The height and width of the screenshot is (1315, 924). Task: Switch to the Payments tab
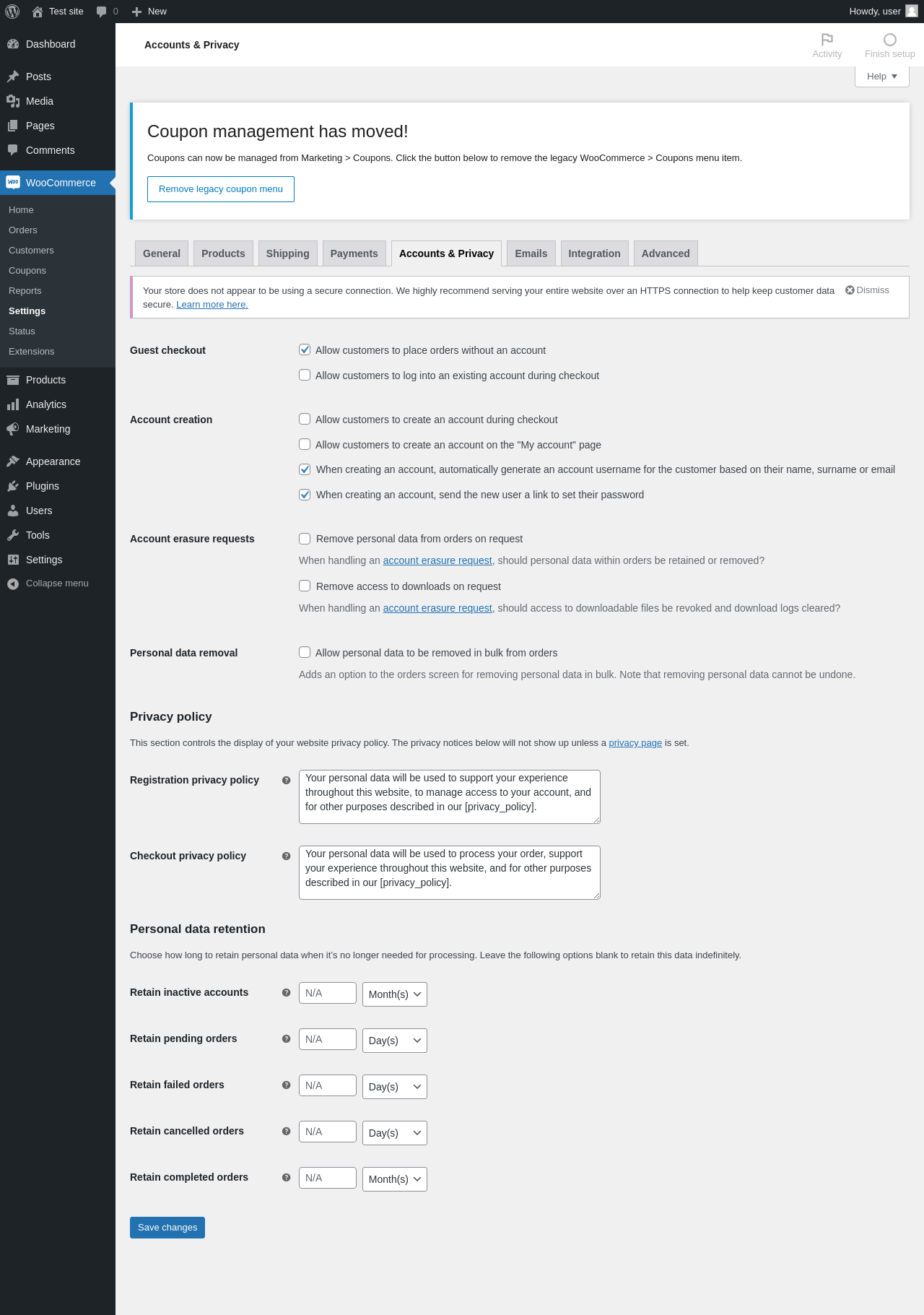tap(354, 253)
